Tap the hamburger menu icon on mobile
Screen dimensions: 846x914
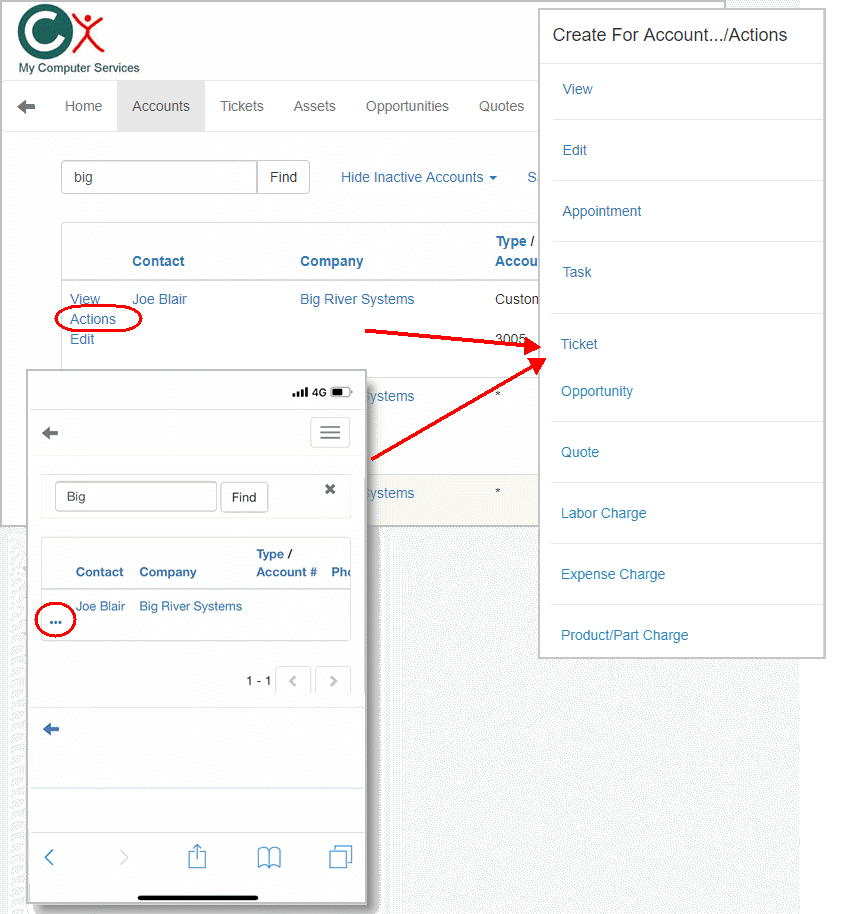[x=330, y=432]
